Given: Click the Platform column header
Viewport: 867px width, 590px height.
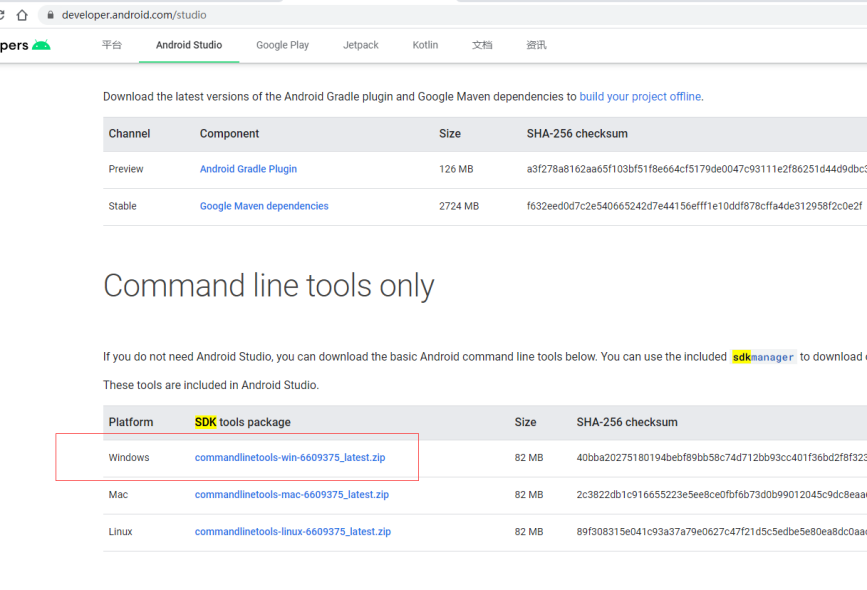Looking at the screenshot, I should click(131, 422).
